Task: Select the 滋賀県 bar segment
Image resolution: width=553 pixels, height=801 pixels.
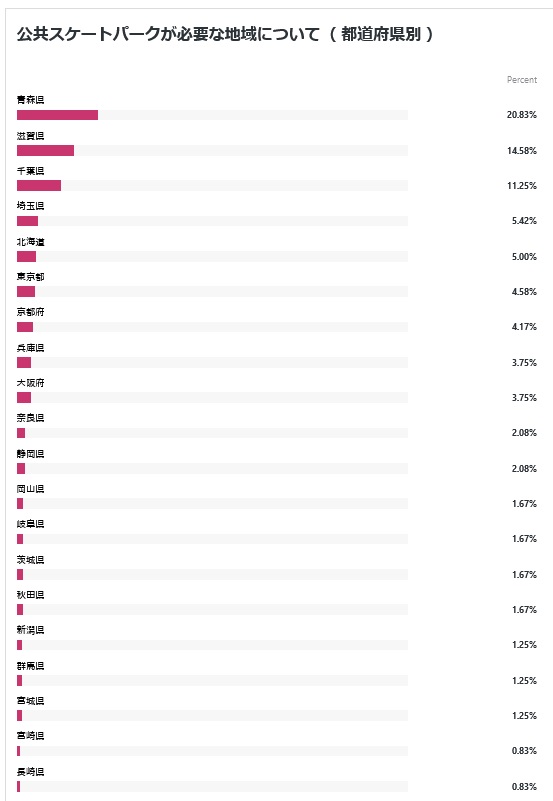Action: 45,150
